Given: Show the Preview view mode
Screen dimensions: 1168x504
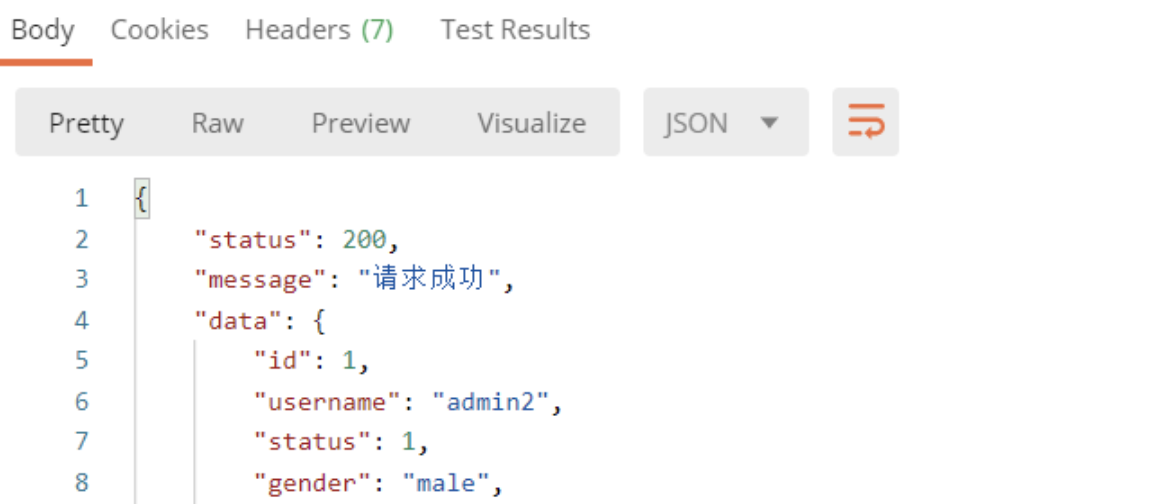Looking at the screenshot, I should [x=360, y=123].
